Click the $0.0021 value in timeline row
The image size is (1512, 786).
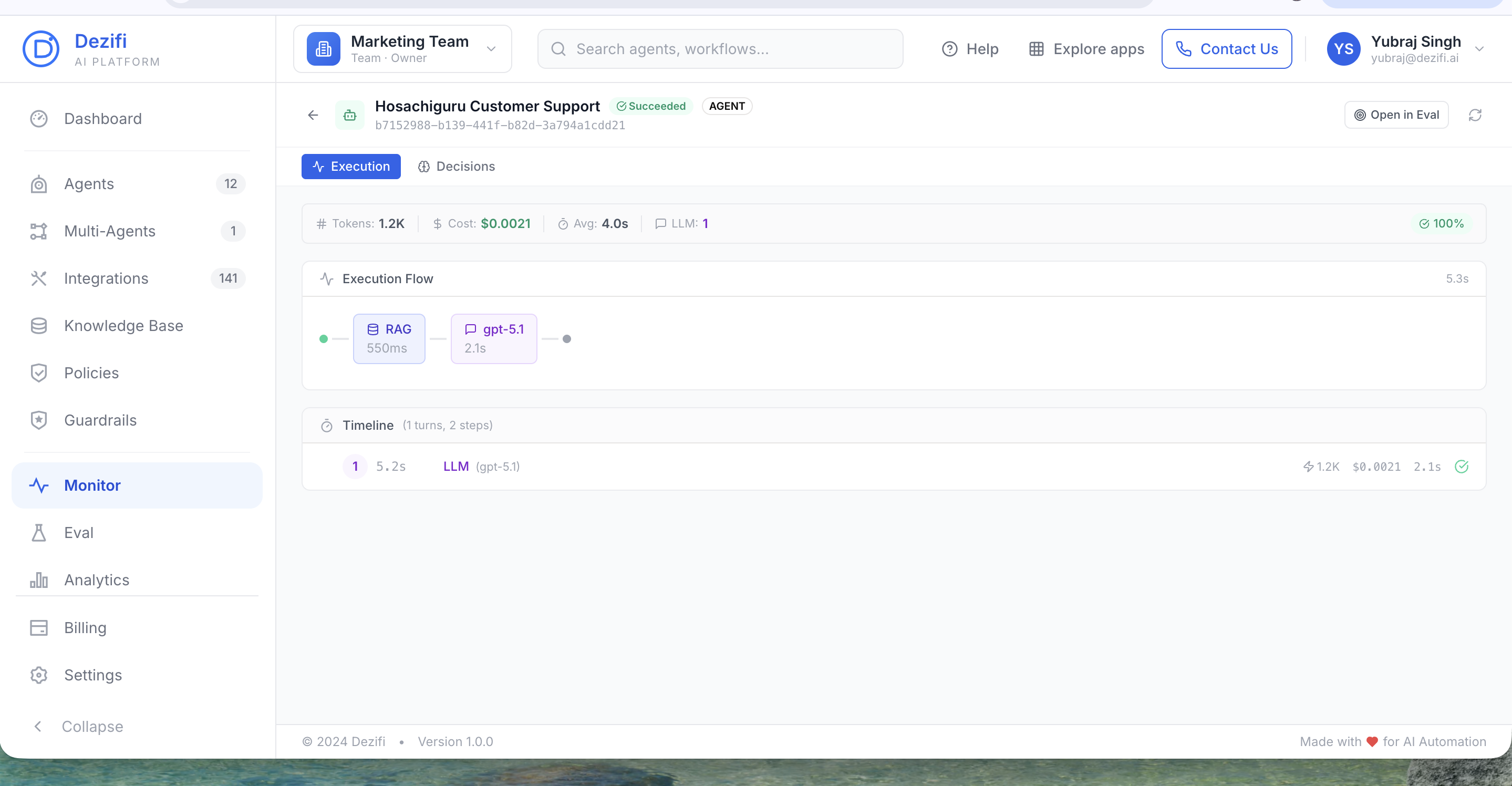coord(1376,467)
